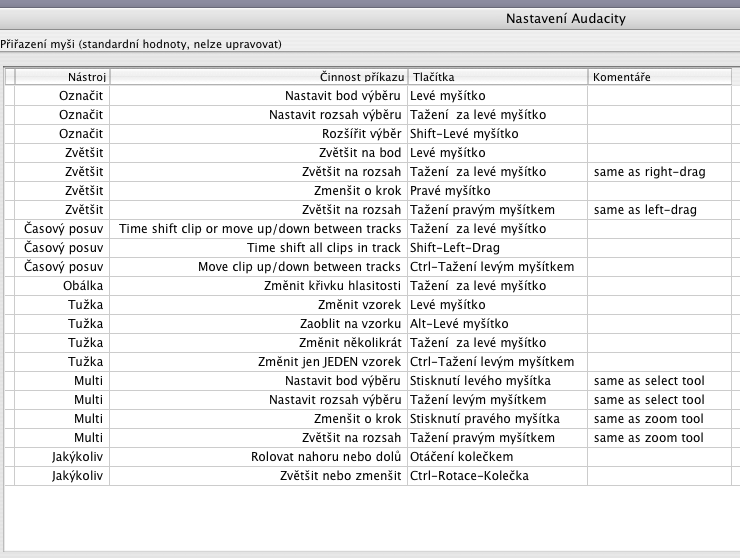
Task: Select the Změnit vzorek cell
Action: pyautogui.click(x=259, y=304)
